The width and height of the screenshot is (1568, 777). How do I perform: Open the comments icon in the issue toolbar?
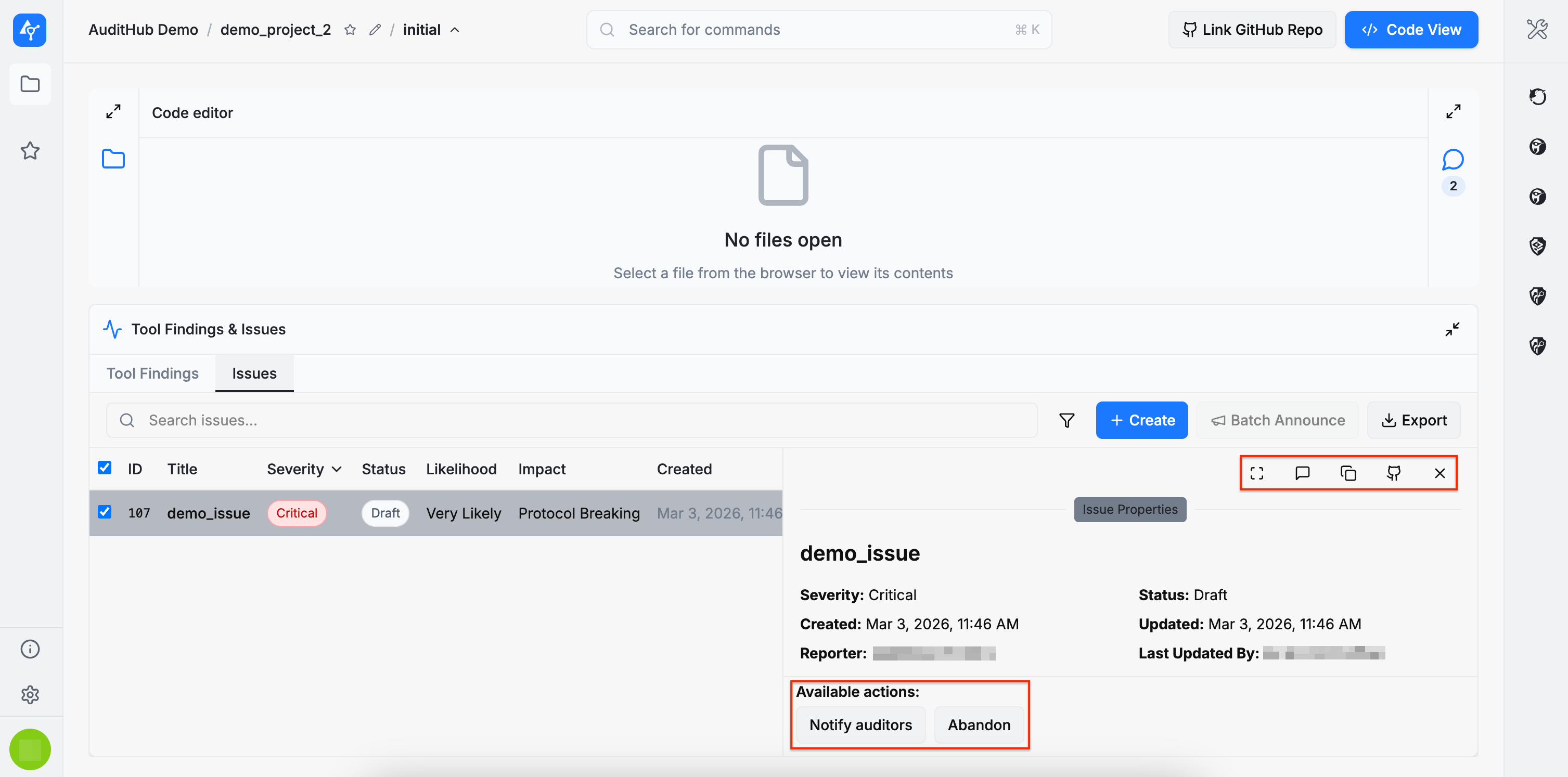click(x=1302, y=473)
